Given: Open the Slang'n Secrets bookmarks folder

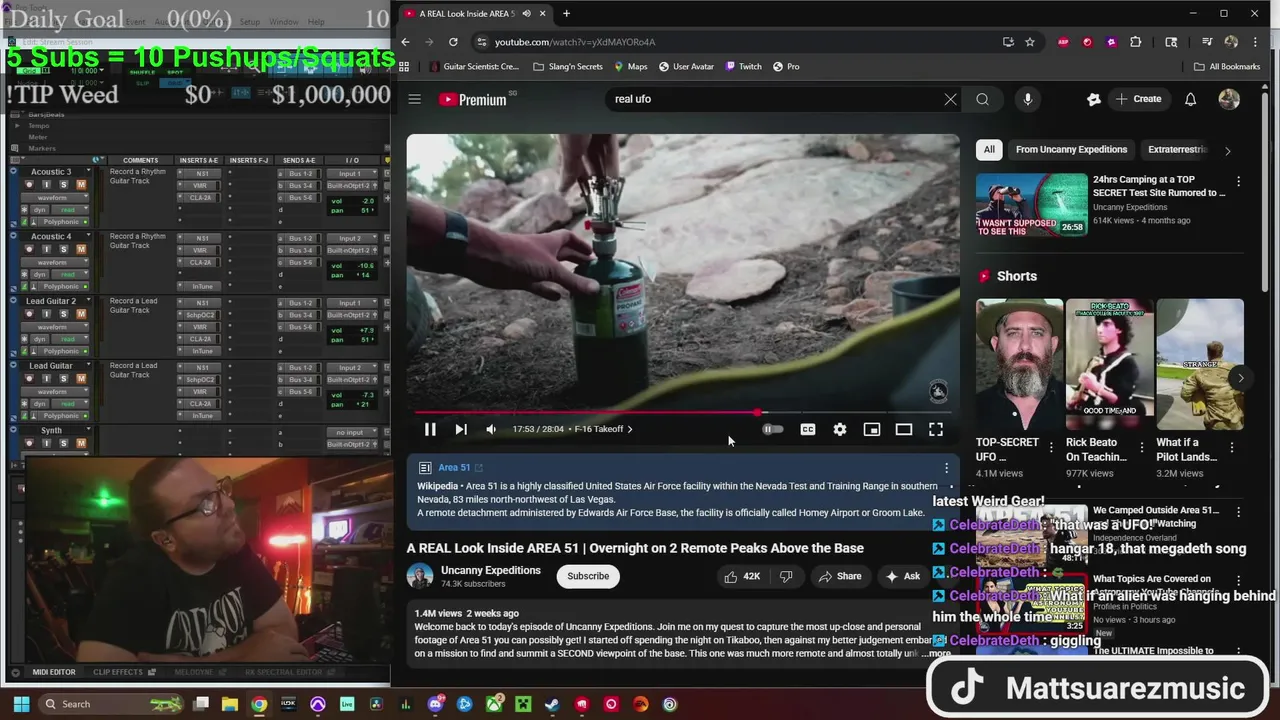Looking at the screenshot, I should [x=568, y=66].
